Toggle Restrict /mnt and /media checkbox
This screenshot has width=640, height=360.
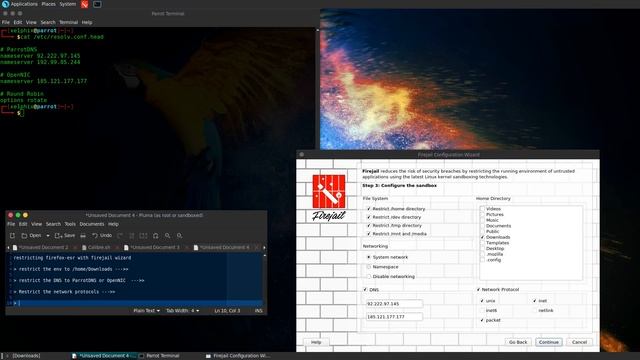tap(369, 234)
